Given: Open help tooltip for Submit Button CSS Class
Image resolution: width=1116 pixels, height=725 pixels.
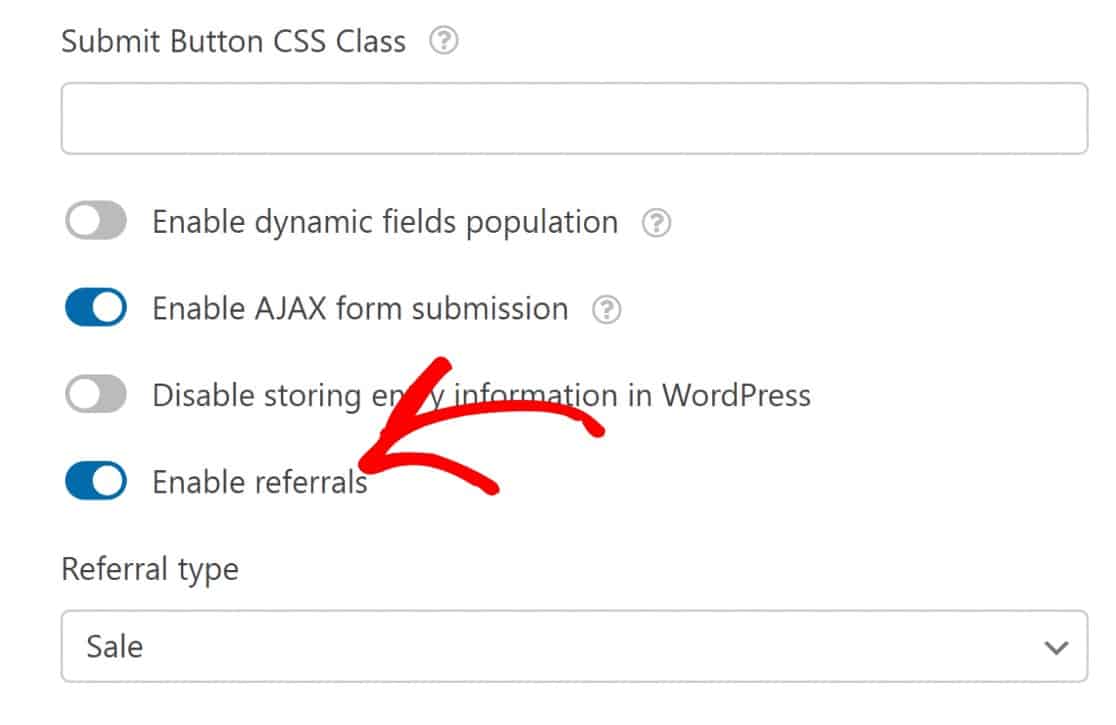Looking at the screenshot, I should pos(443,41).
